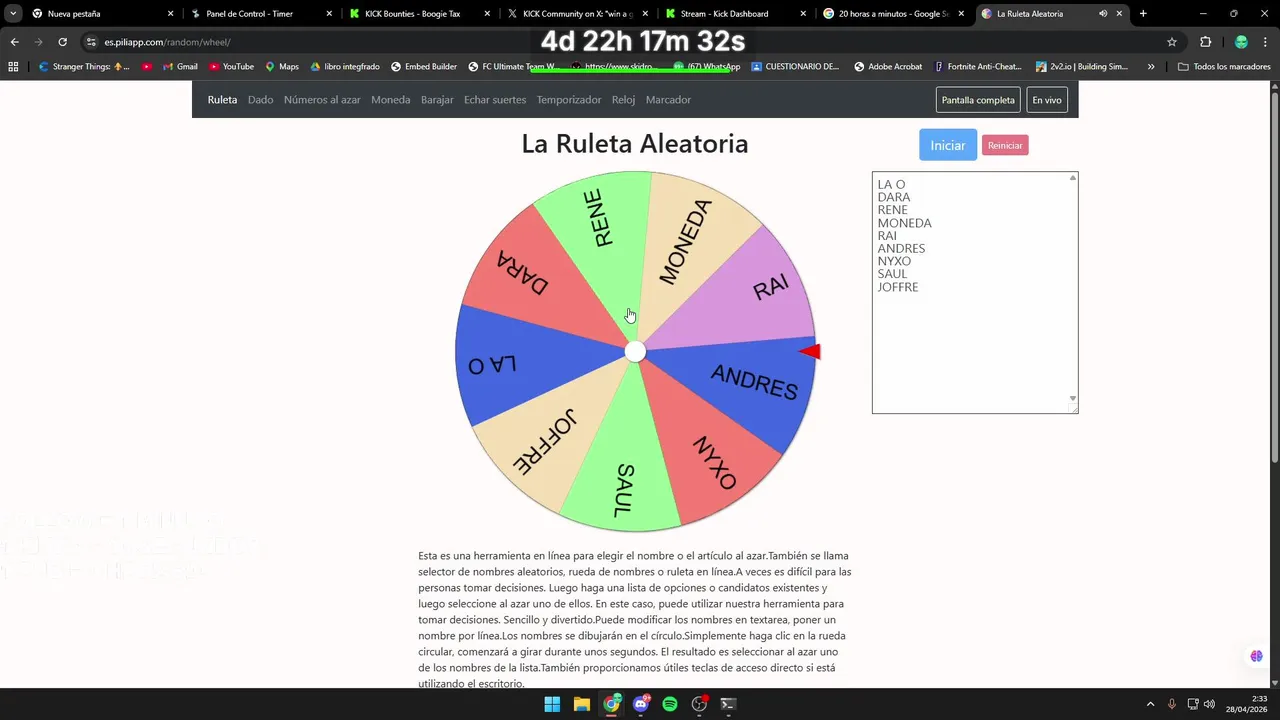Image resolution: width=1280 pixels, height=720 pixels.
Task: Switch to the Panel de Control - Timer tab
Action: (x=262, y=14)
